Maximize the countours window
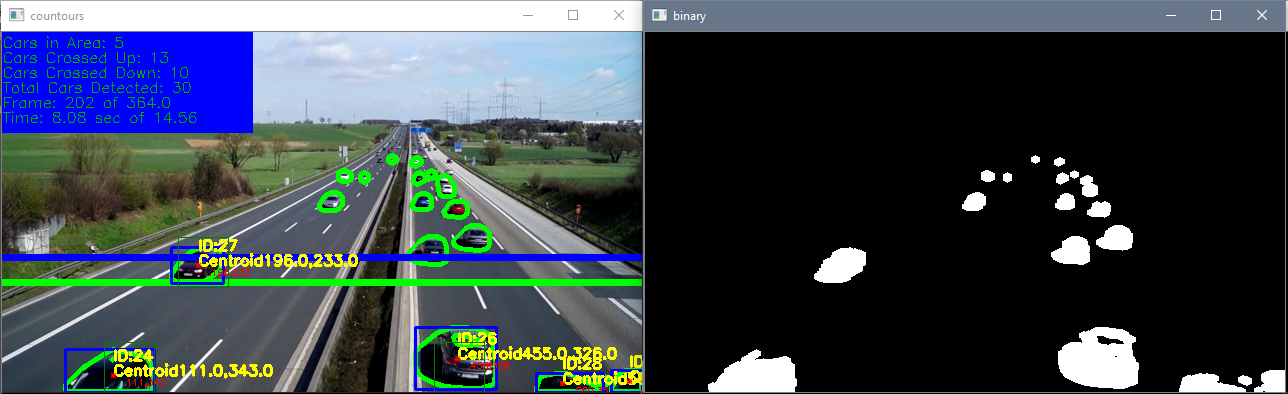Image resolution: width=1288 pixels, height=394 pixels. coord(573,16)
